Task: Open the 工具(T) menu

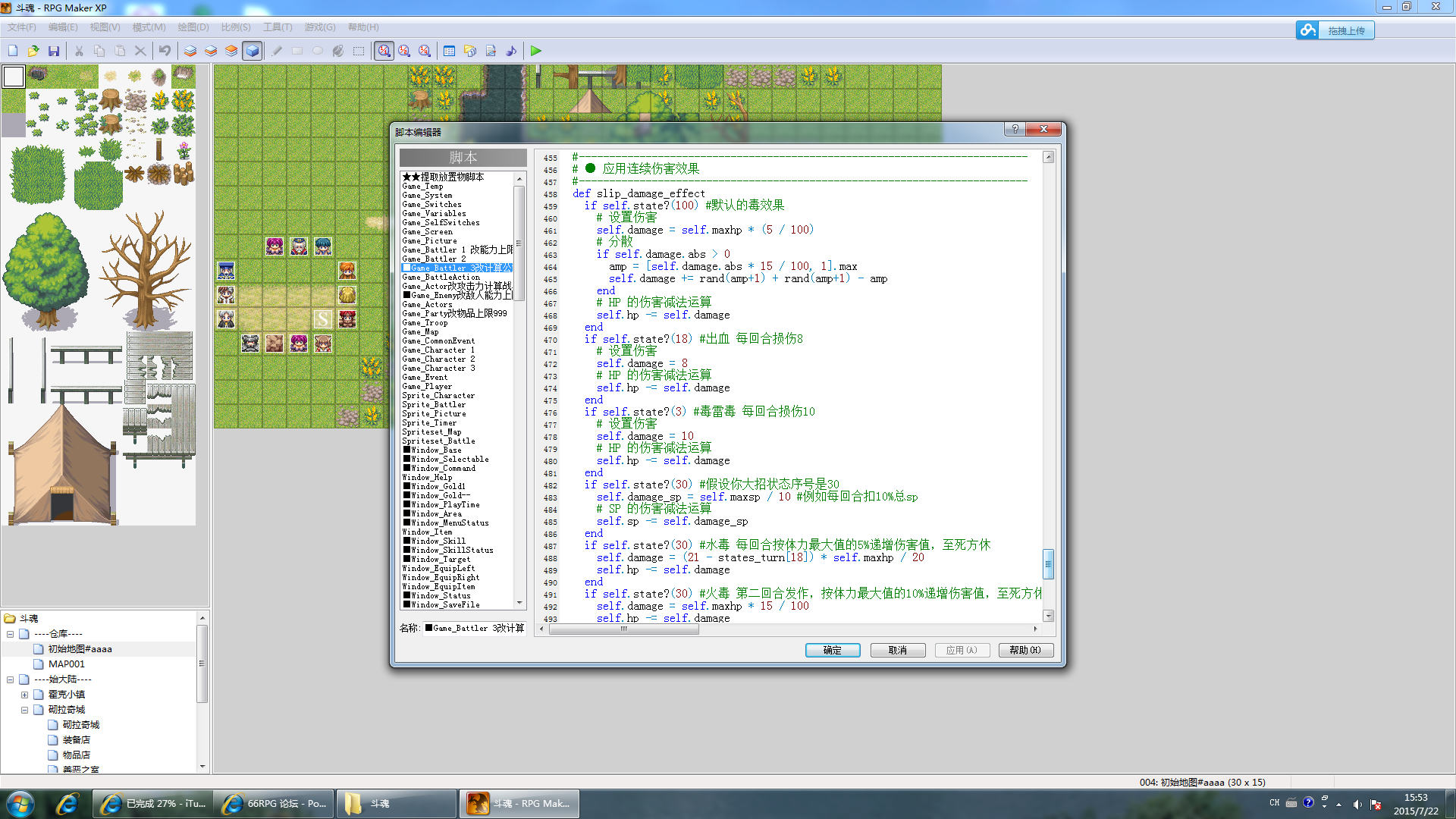Action: click(x=278, y=27)
